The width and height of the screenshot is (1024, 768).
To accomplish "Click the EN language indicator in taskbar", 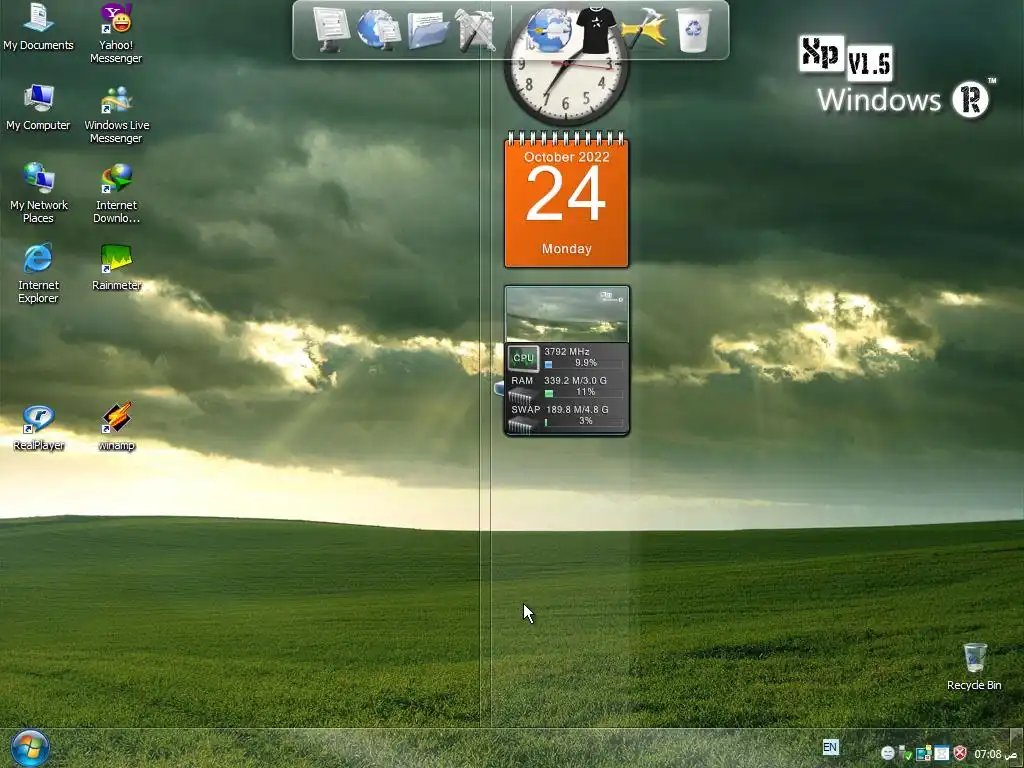I will click(830, 747).
